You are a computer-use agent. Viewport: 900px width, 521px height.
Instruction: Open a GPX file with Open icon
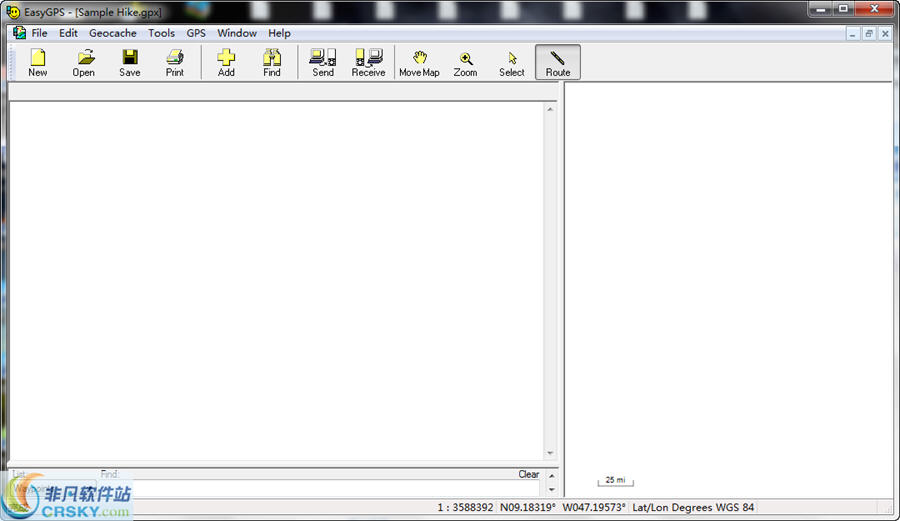tap(84, 63)
